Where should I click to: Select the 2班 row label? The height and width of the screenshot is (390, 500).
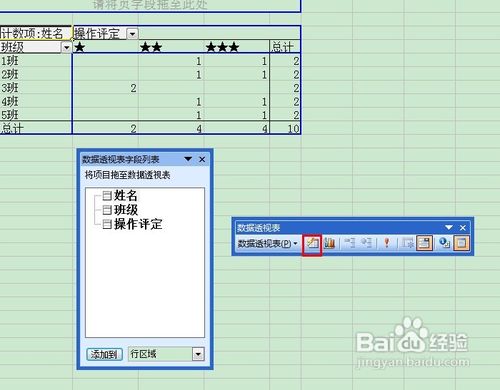(36, 74)
